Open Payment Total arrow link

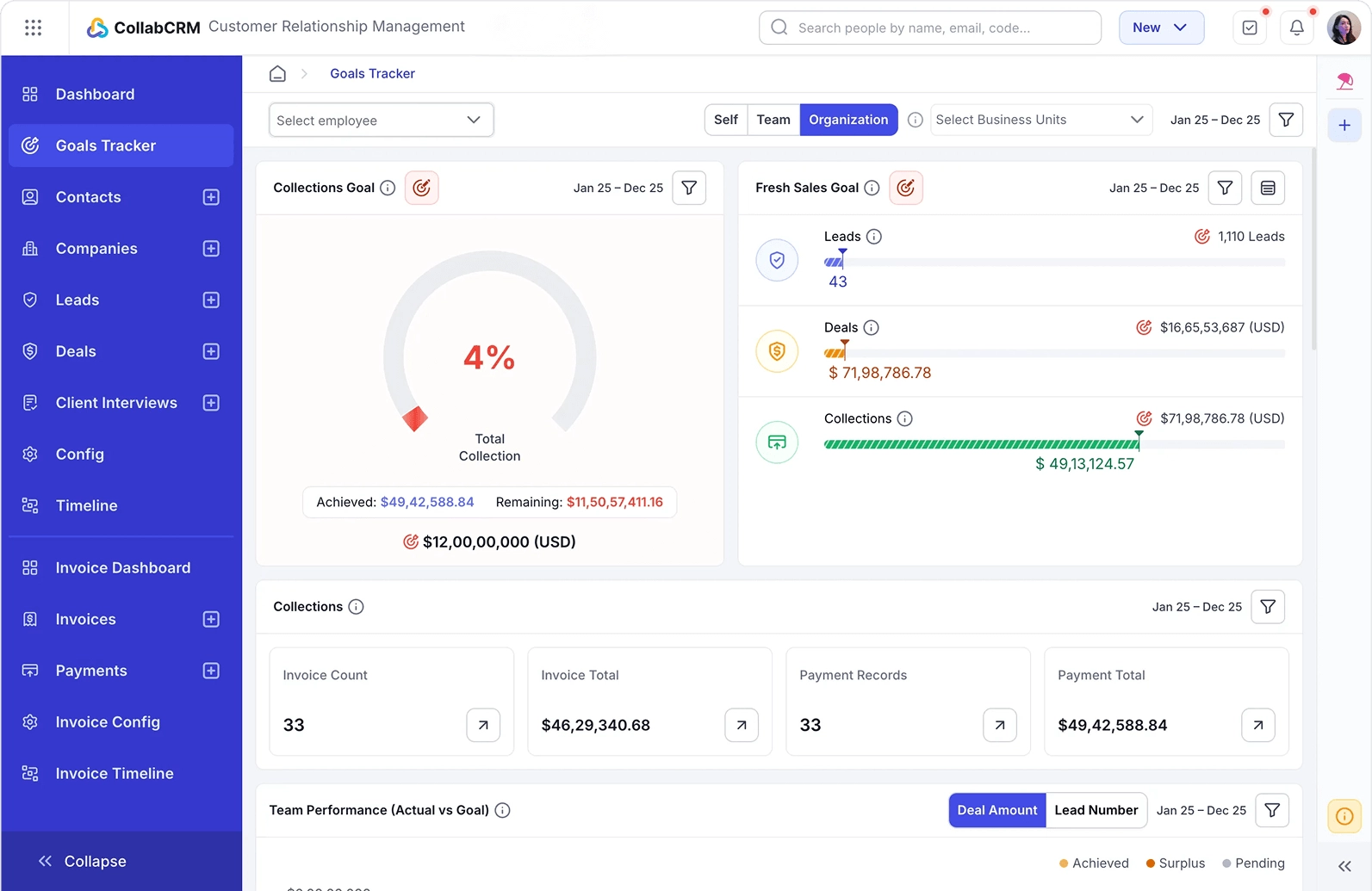pyautogui.click(x=1258, y=725)
